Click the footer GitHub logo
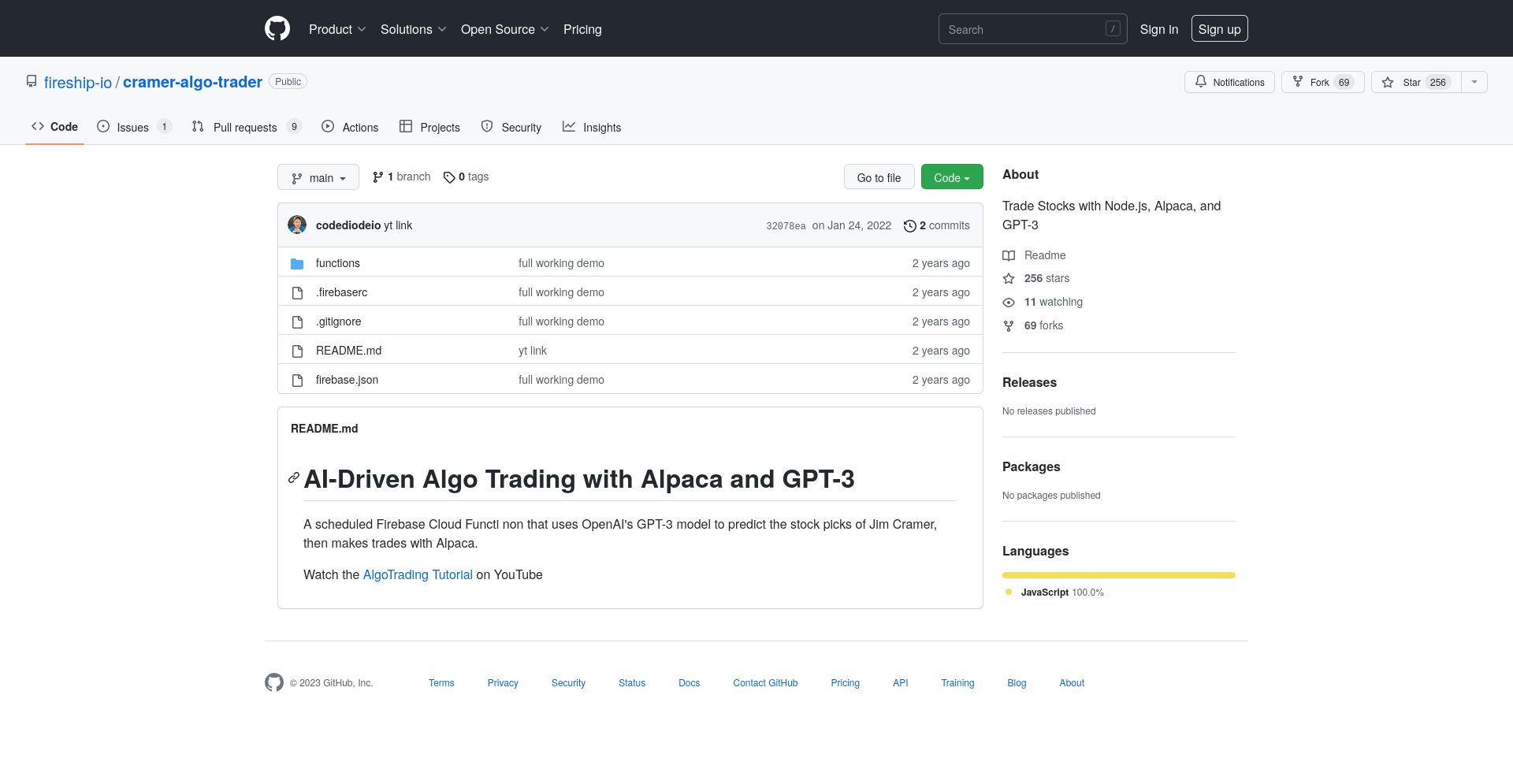This screenshot has height=784, width=1513. coord(274,682)
